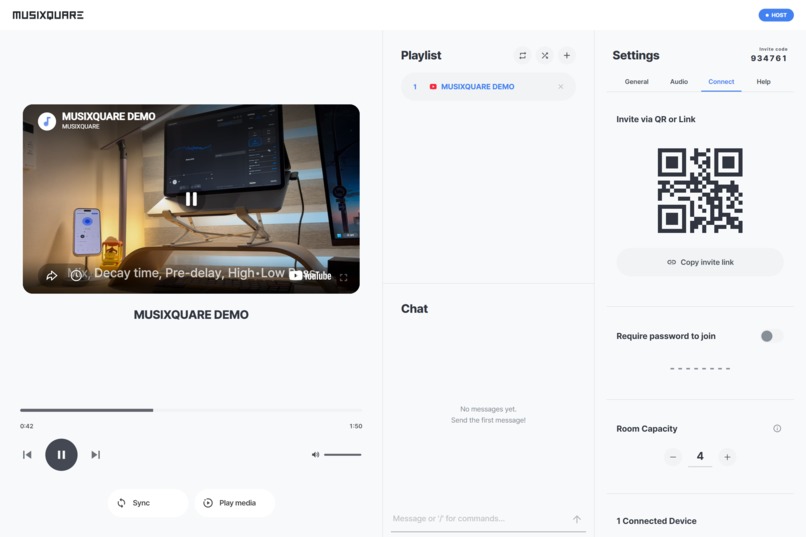
Task: Show Room Capacity info icon
Action: (x=777, y=429)
